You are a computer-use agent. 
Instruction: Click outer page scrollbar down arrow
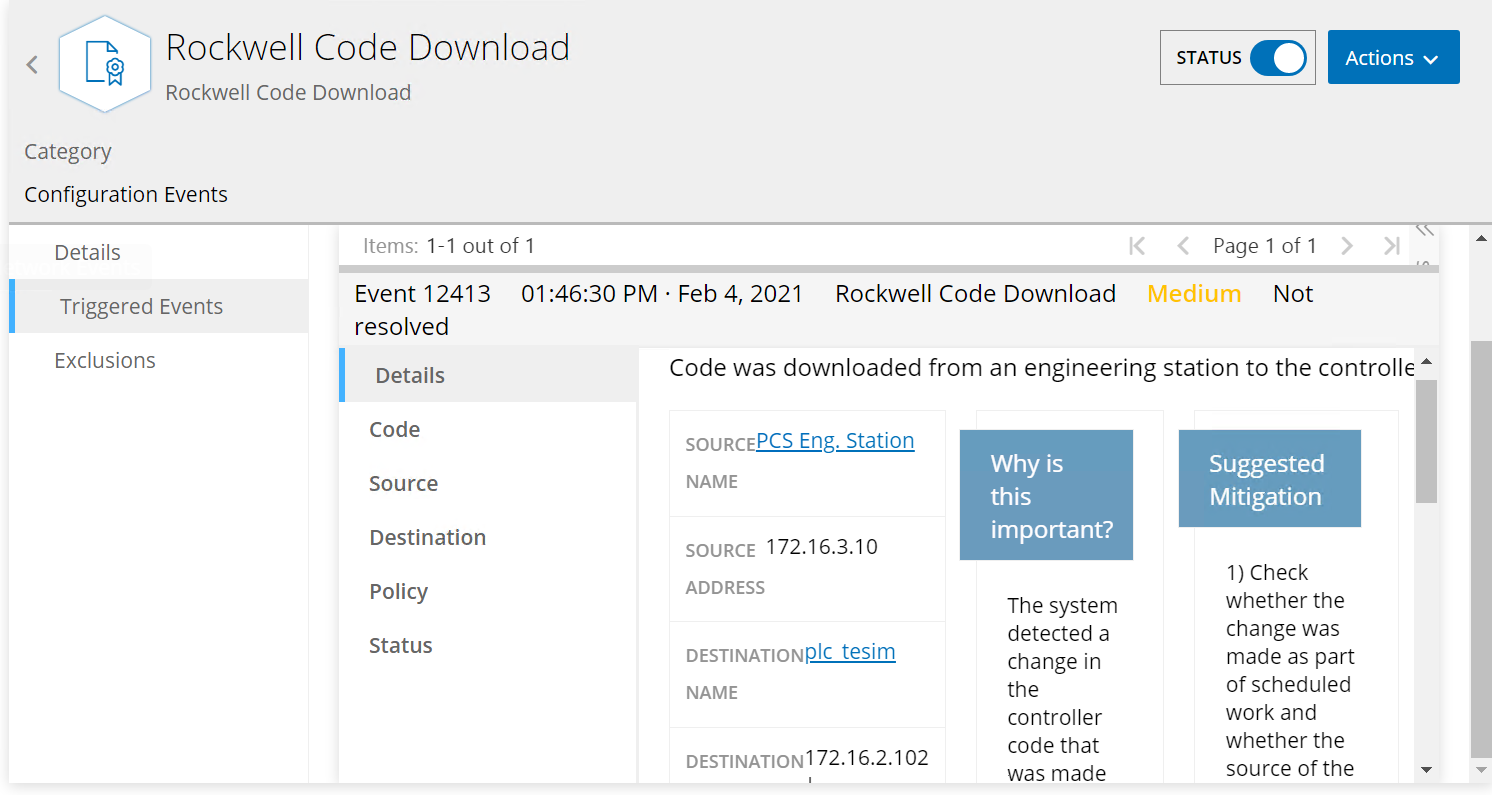(x=1482, y=771)
